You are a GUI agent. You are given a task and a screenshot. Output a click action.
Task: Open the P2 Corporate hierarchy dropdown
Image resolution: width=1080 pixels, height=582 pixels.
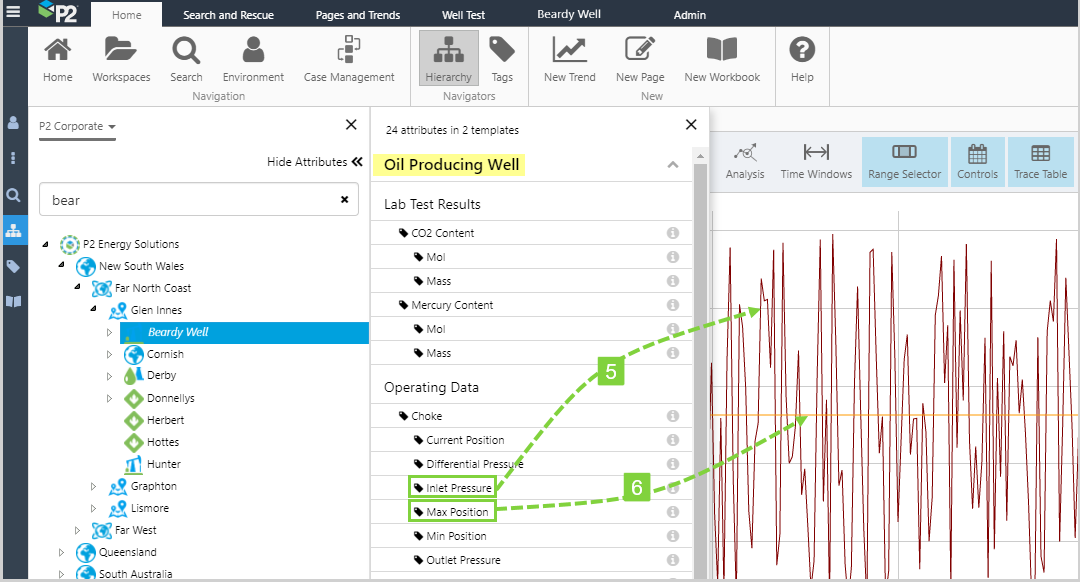77,127
